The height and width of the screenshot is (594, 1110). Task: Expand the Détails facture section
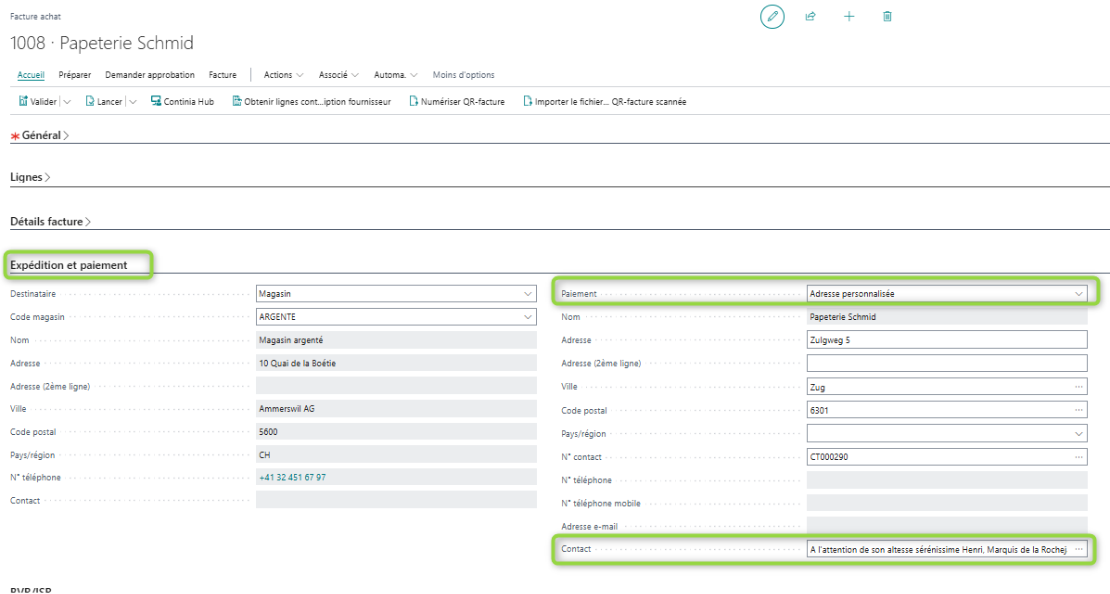tap(50, 222)
